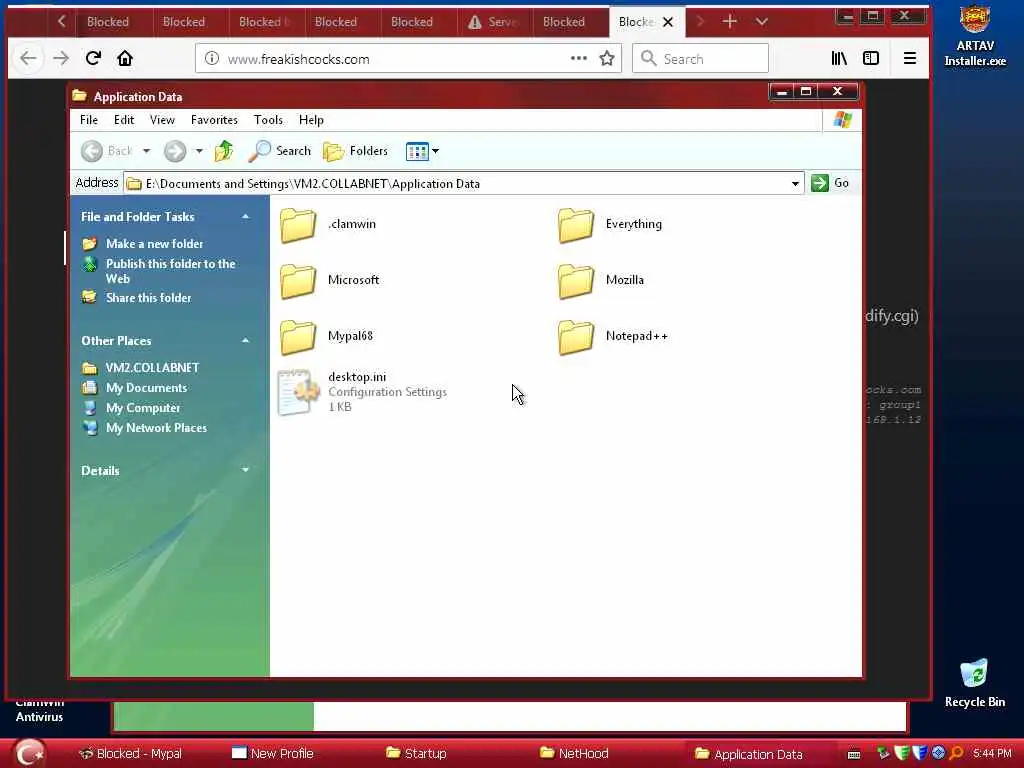Switch to NetHood taskbar button

pyautogui.click(x=574, y=754)
